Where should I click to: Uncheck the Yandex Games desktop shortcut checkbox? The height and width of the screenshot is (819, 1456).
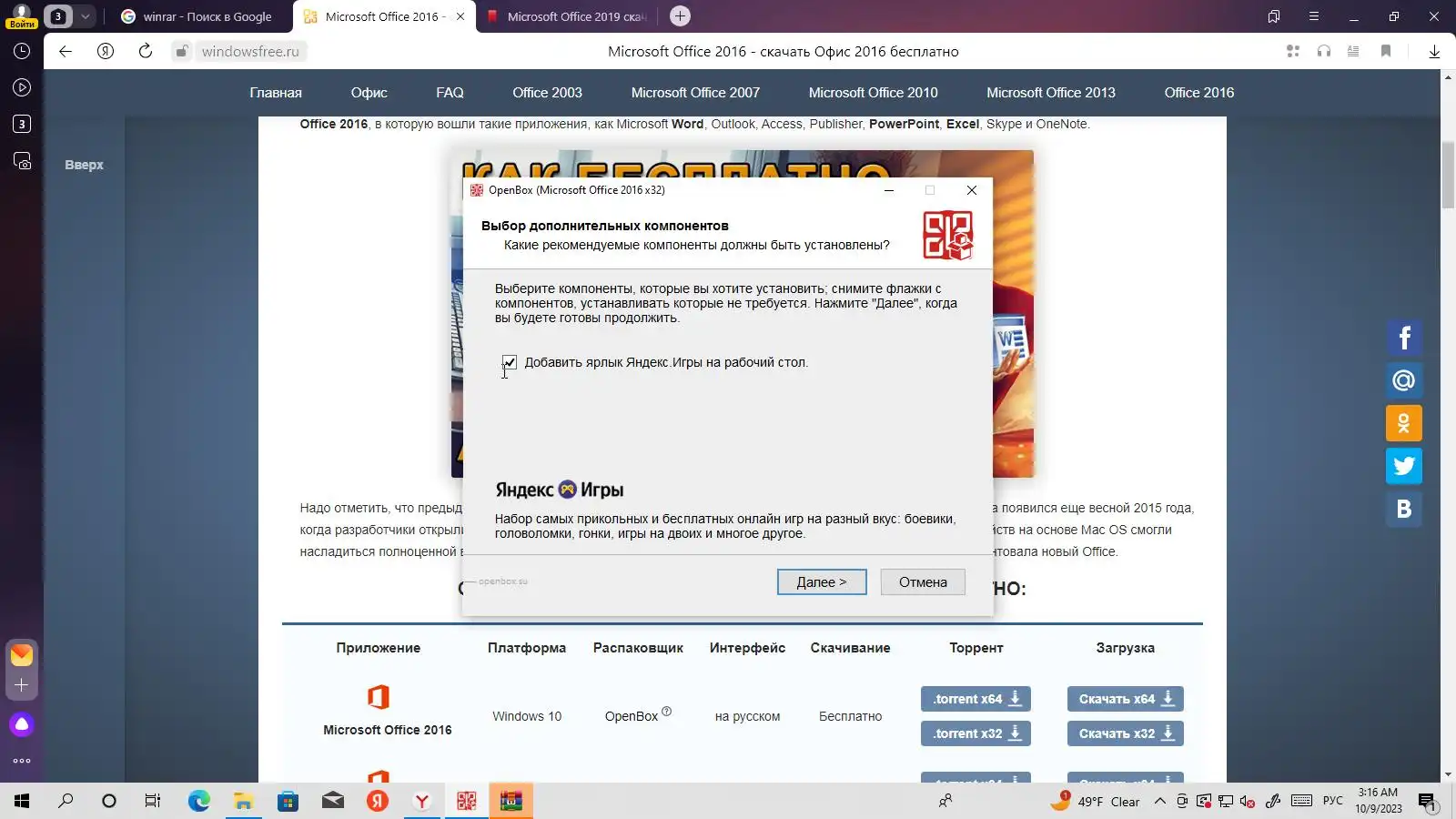click(510, 362)
